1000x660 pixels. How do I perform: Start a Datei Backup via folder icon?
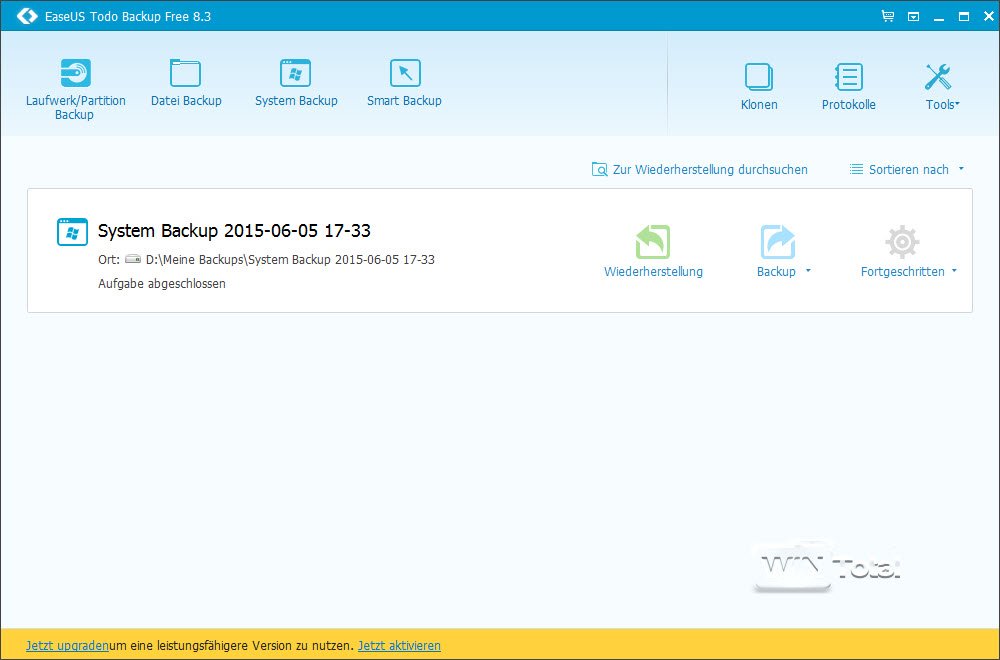pos(186,73)
